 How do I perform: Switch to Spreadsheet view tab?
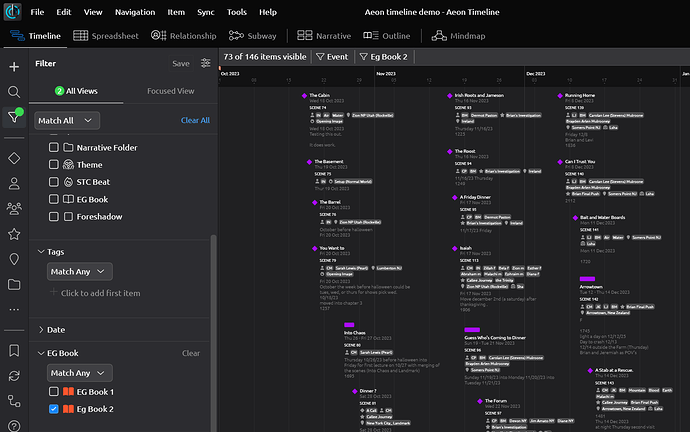(x=106, y=36)
